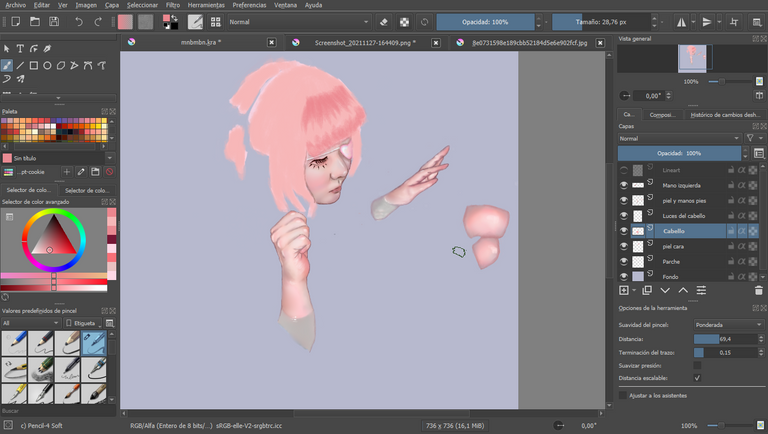Select the Pencil-4 Soft brush preset
The width and height of the screenshot is (768, 434).
click(94, 342)
